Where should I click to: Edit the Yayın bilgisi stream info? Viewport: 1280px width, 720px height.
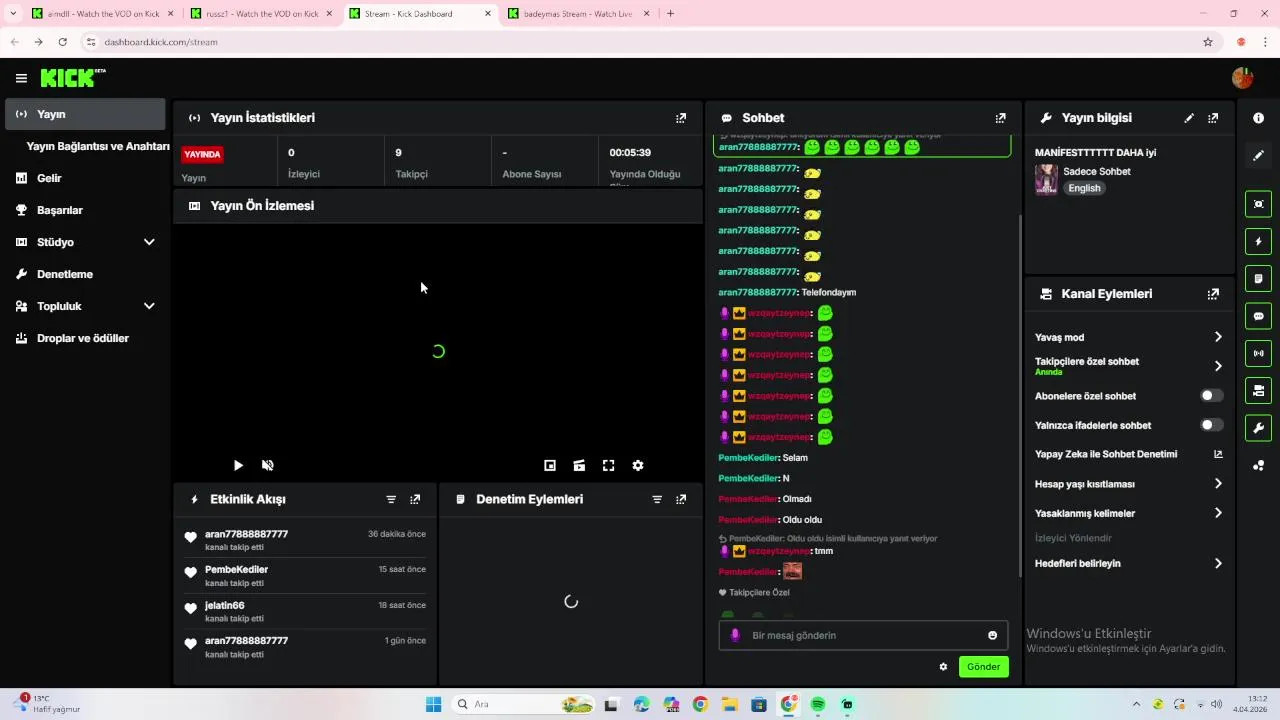[x=1189, y=118]
